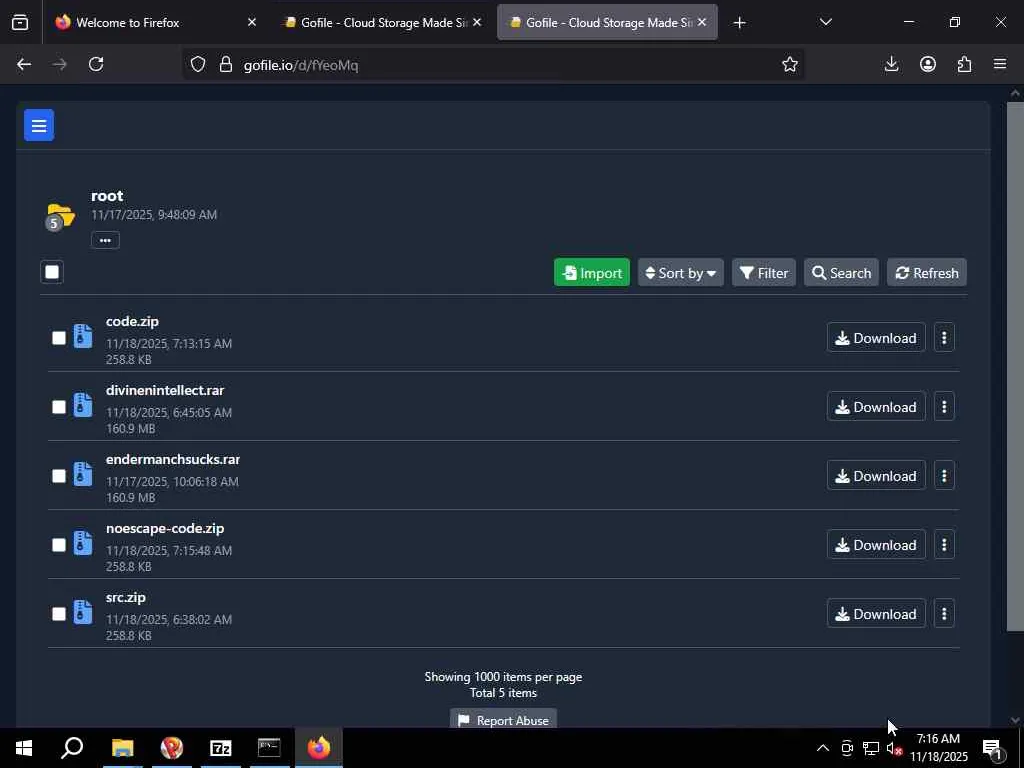
Task: Open the list all tabs dropdown
Action: (825, 22)
